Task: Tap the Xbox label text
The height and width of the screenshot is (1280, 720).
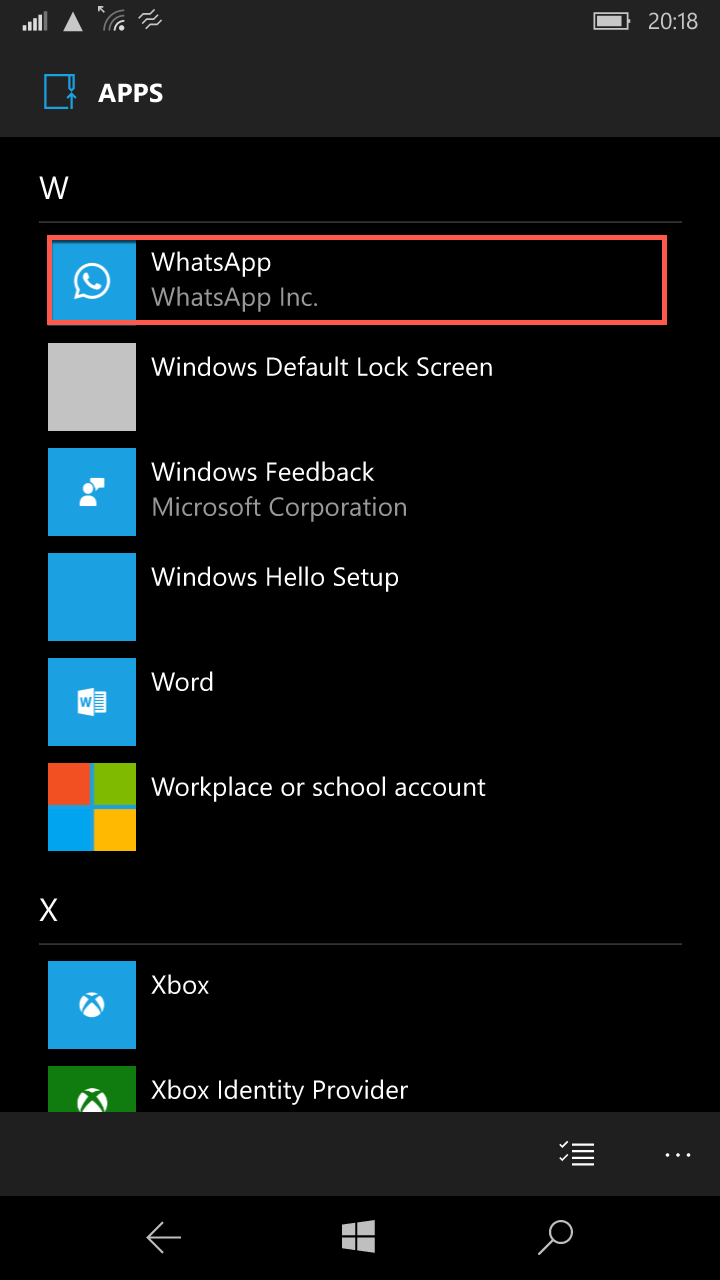Action: click(180, 985)
